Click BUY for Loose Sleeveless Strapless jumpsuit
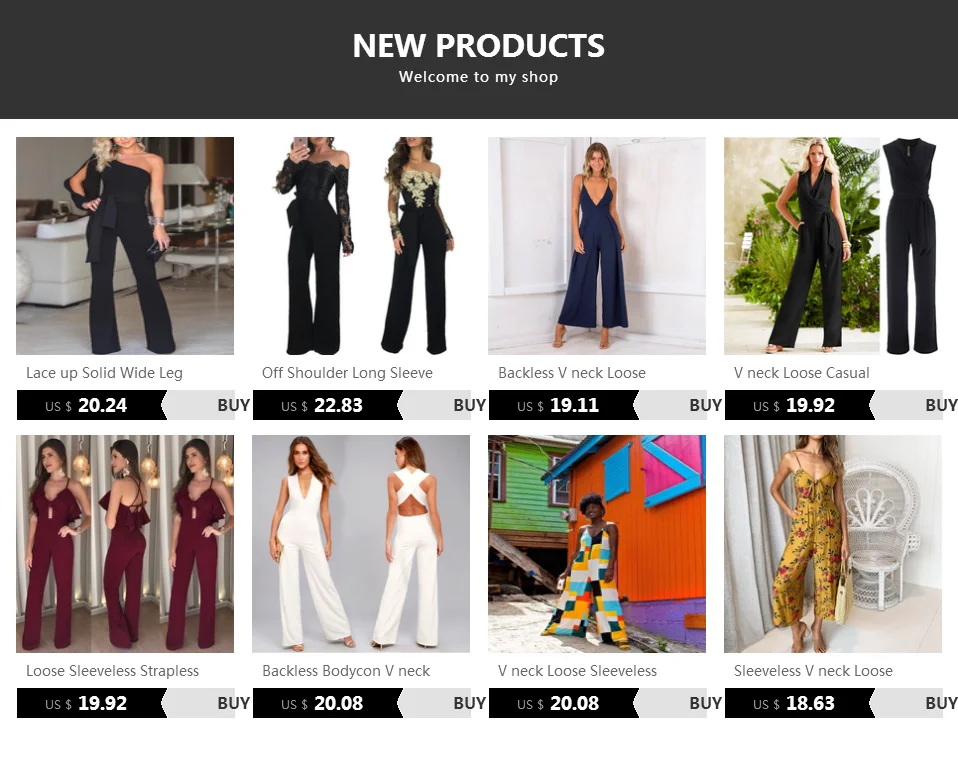Image resolution: width=958 pixels, height=757 pixels. (233, 703)
